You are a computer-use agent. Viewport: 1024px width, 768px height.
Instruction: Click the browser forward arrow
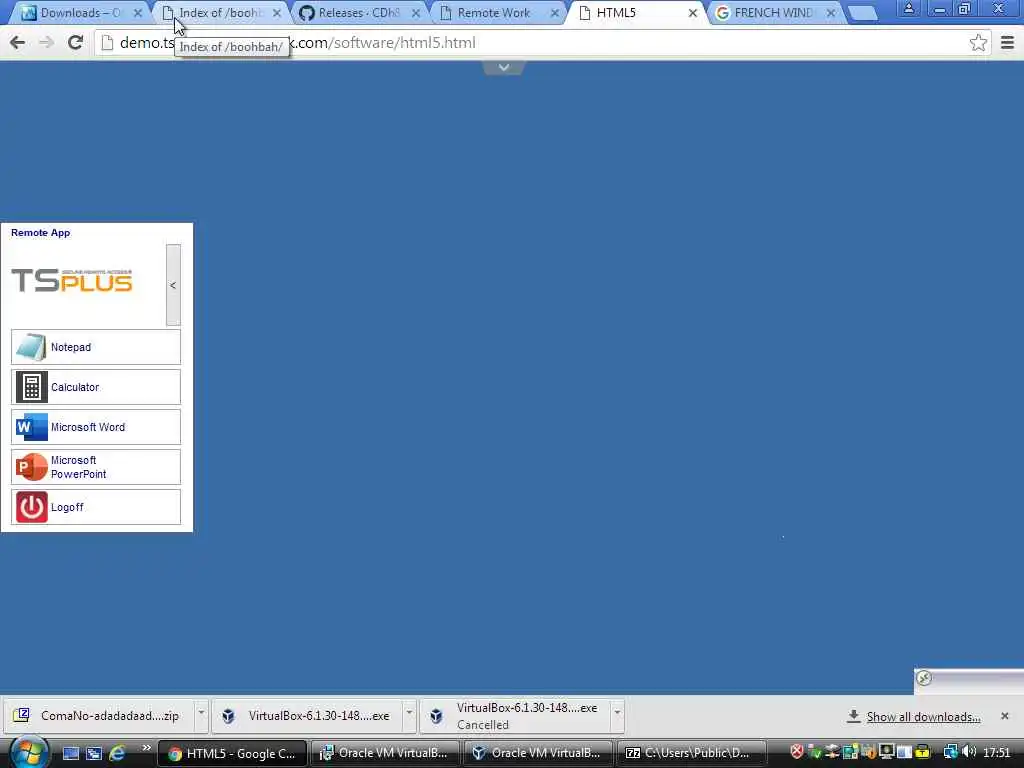pyautogui.click(x=46, y=42)
